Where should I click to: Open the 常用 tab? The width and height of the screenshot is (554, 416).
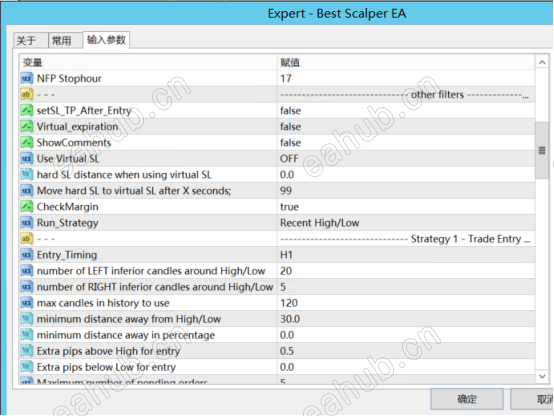point(65,40)
